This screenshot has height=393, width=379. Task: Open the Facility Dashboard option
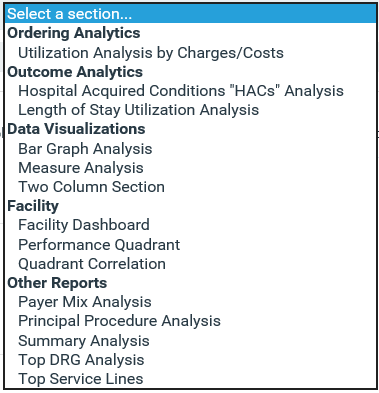(191, 225)
